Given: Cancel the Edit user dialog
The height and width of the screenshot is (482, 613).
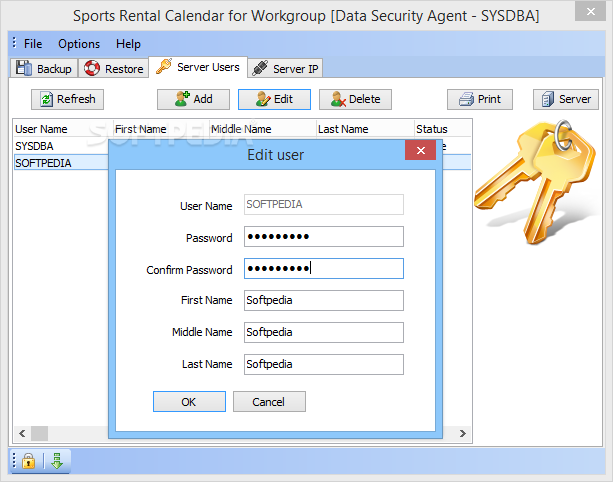Looking at the screenshot, I should (x=269, y=401).
